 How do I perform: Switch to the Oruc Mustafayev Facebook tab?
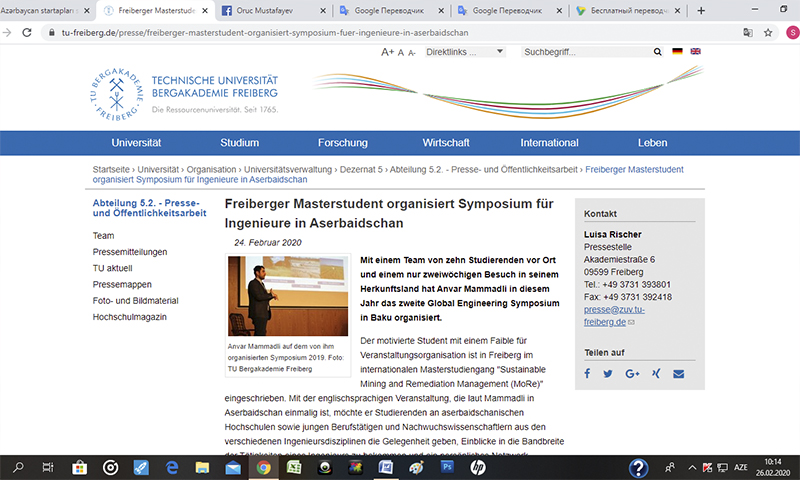coord(273,11)
